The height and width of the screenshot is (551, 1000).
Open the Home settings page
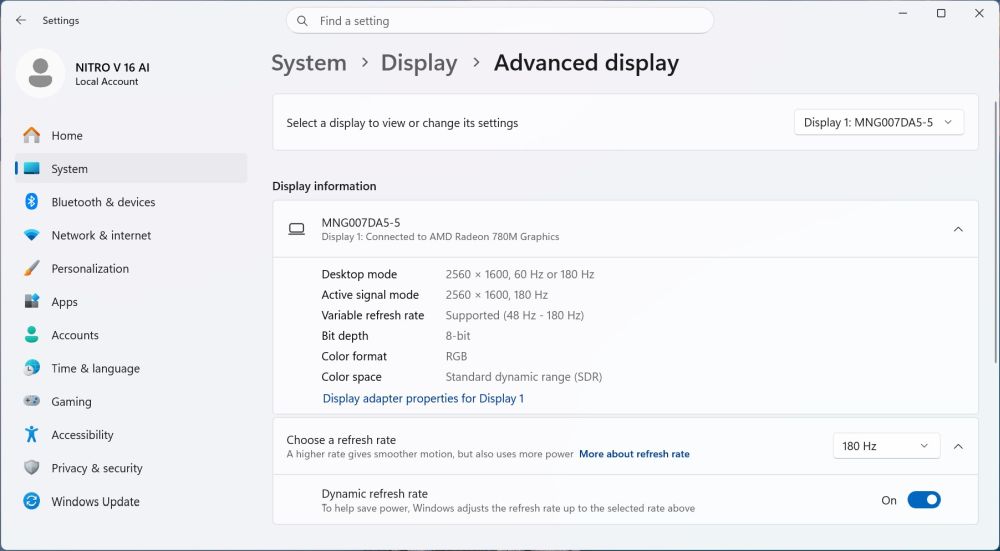[x=131, y=135]
